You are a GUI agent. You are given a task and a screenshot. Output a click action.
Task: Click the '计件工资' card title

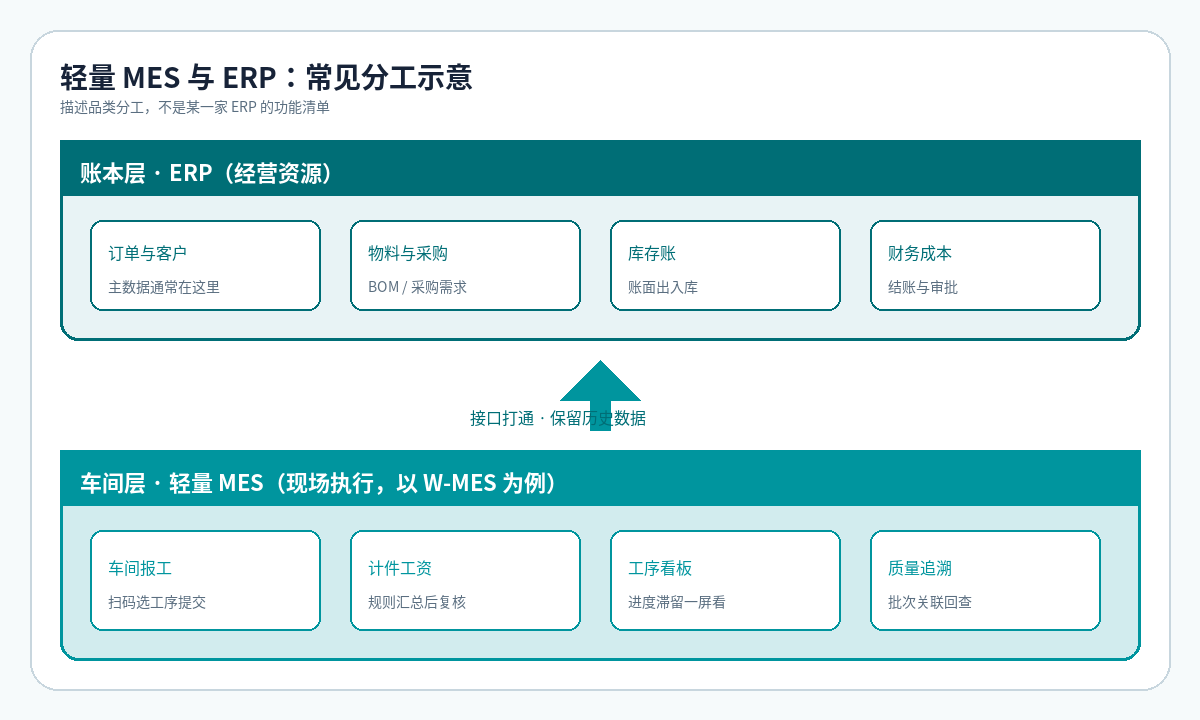(400, 569)
